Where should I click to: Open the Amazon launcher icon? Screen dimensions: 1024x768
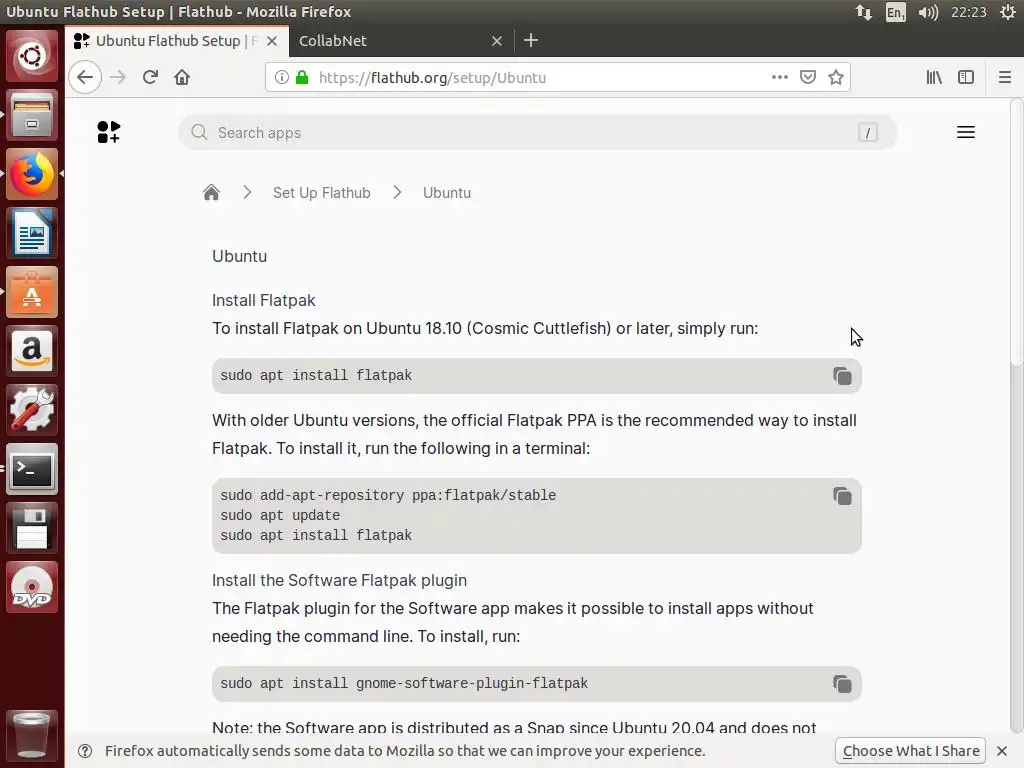[31, 351]
